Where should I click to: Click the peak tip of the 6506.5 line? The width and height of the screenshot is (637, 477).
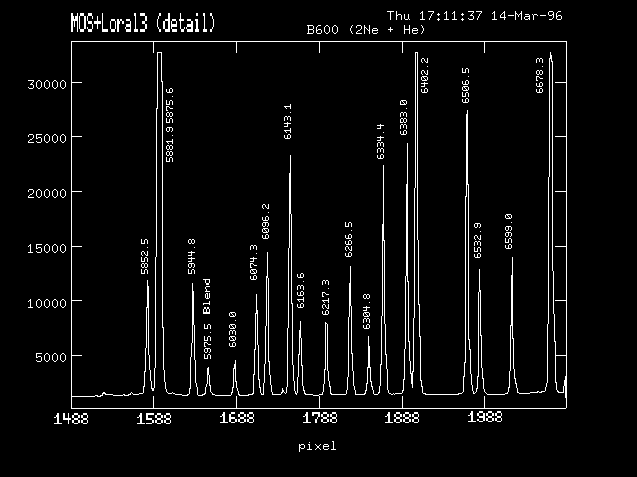(x=467, y=111)
